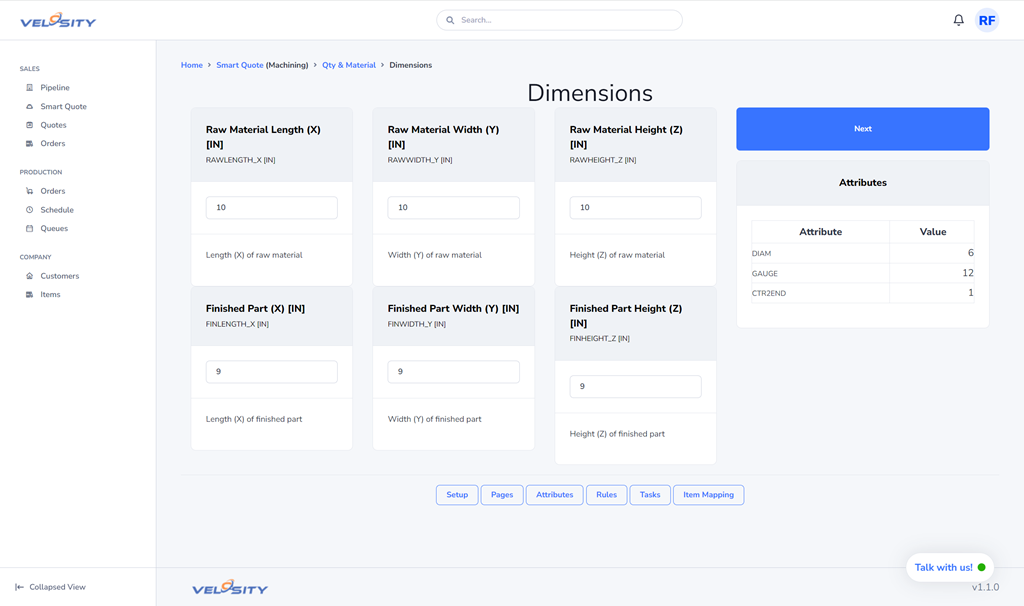This screenshot has height=606, width=1024.
Task: Click the Raw Material Length input field
Action: (x=271, y=208)
